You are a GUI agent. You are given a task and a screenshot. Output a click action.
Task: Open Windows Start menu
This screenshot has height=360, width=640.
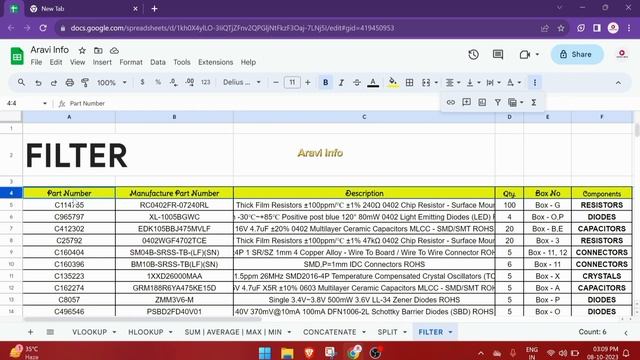(x=265, y=353)
